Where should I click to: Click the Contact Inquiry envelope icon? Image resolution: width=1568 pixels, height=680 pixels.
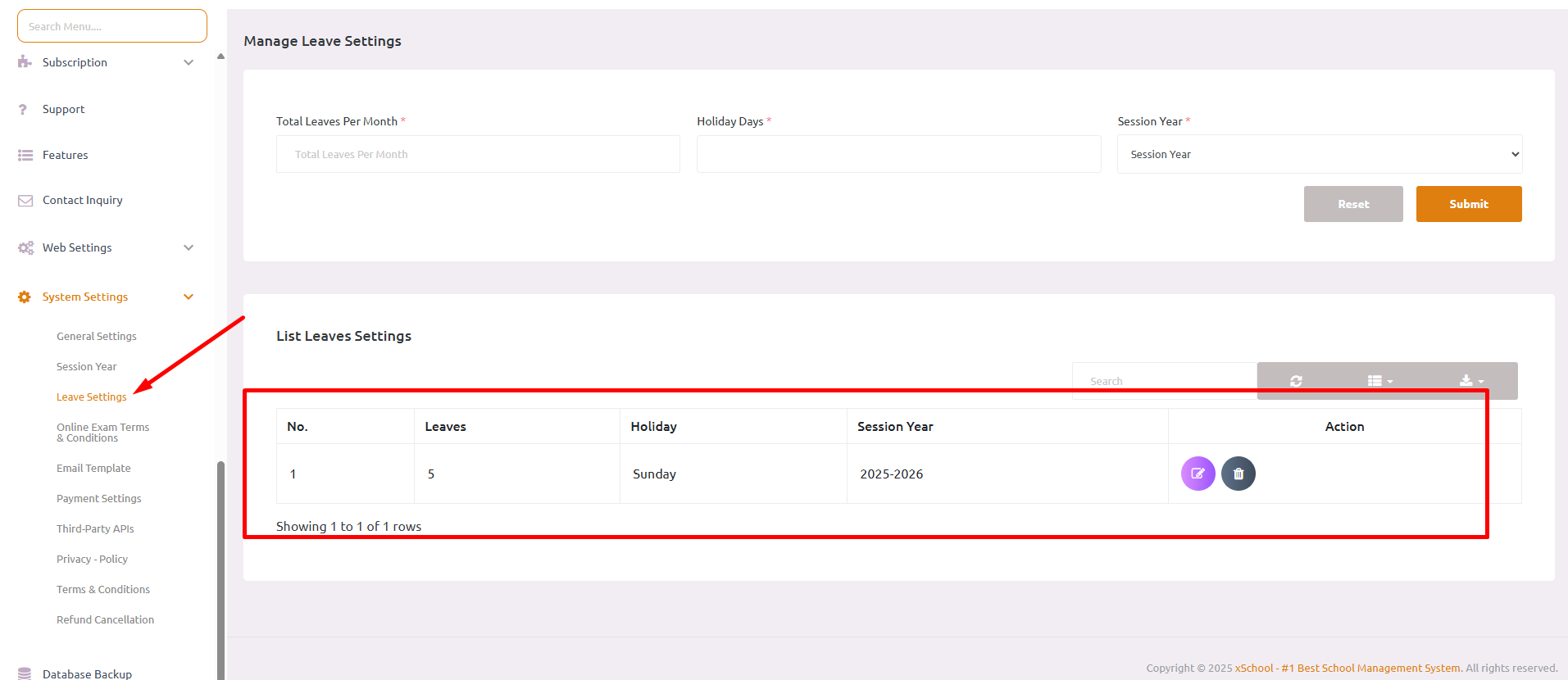pos(25,201)
